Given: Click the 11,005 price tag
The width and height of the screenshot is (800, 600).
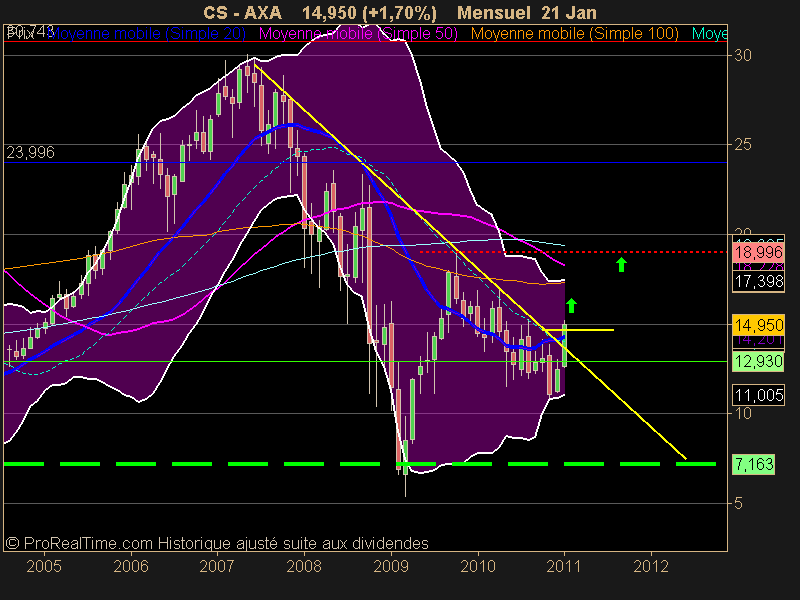Looking at the screenshot, I should click(x=759, y=395).
